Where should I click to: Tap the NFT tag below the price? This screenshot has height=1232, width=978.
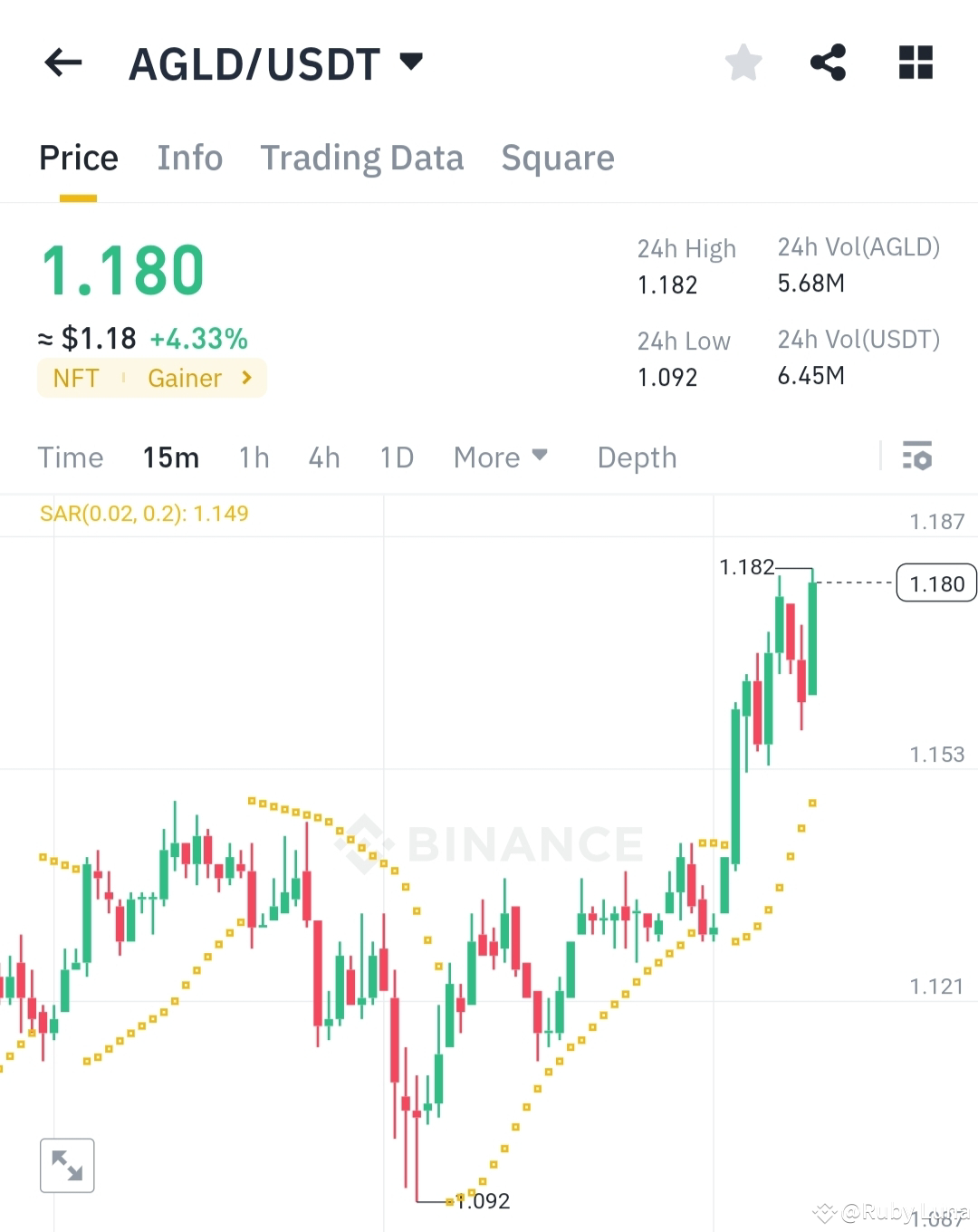(x=76, y=378)
